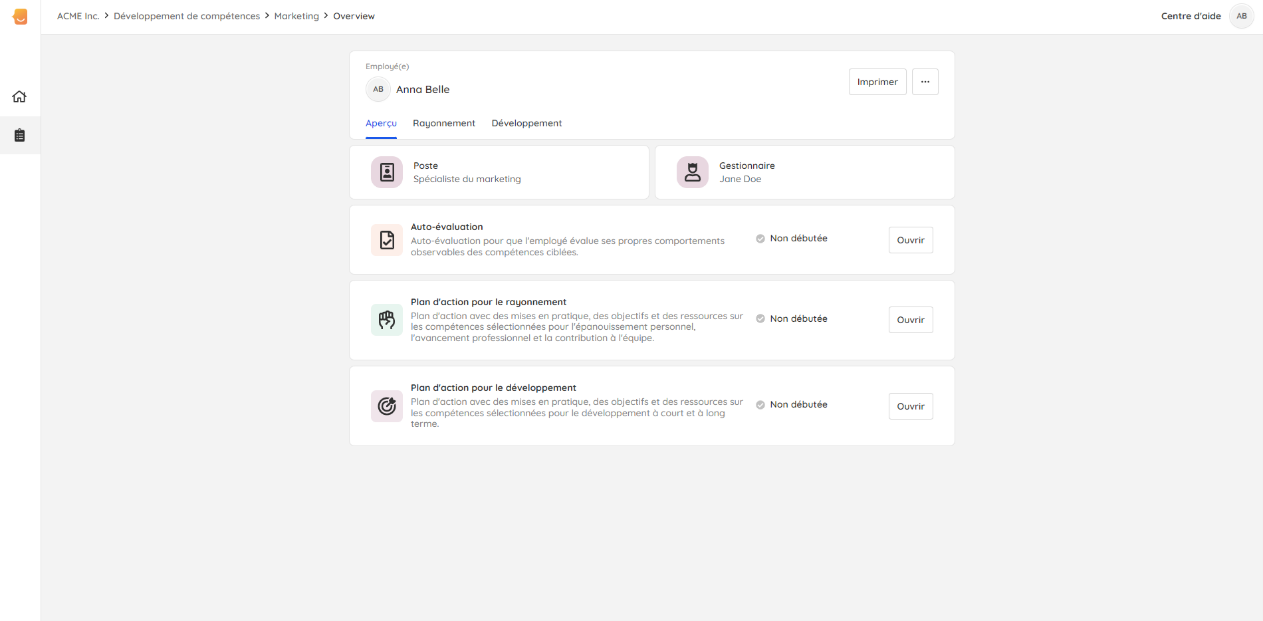Click the Overview breadcrumb item
Viewport: 1263px width, 621px height.
point(354,16)
